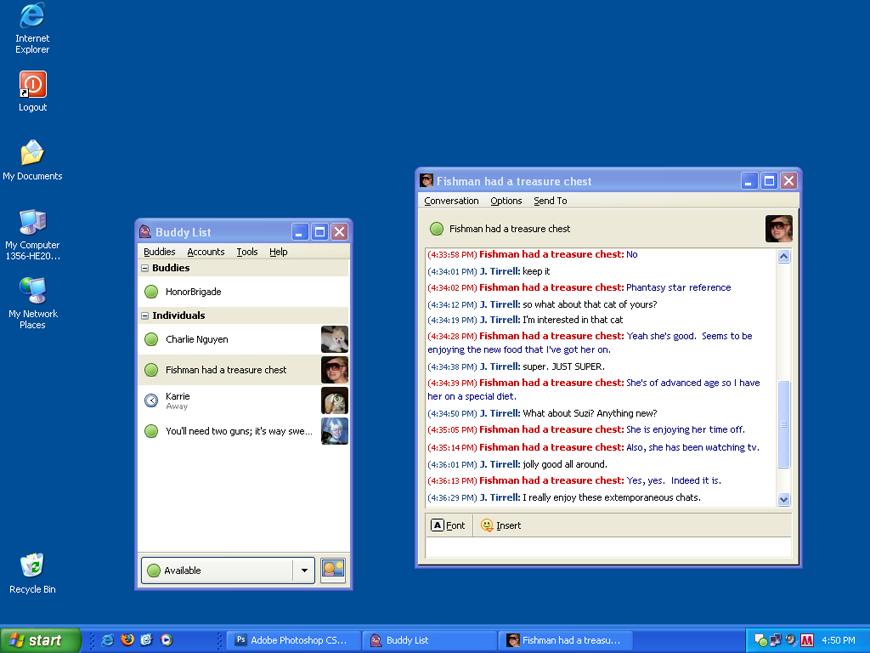The width and height of the screenshot is (870, 653).
Task: Collapse the Buddies group
Action: (145, 268)
